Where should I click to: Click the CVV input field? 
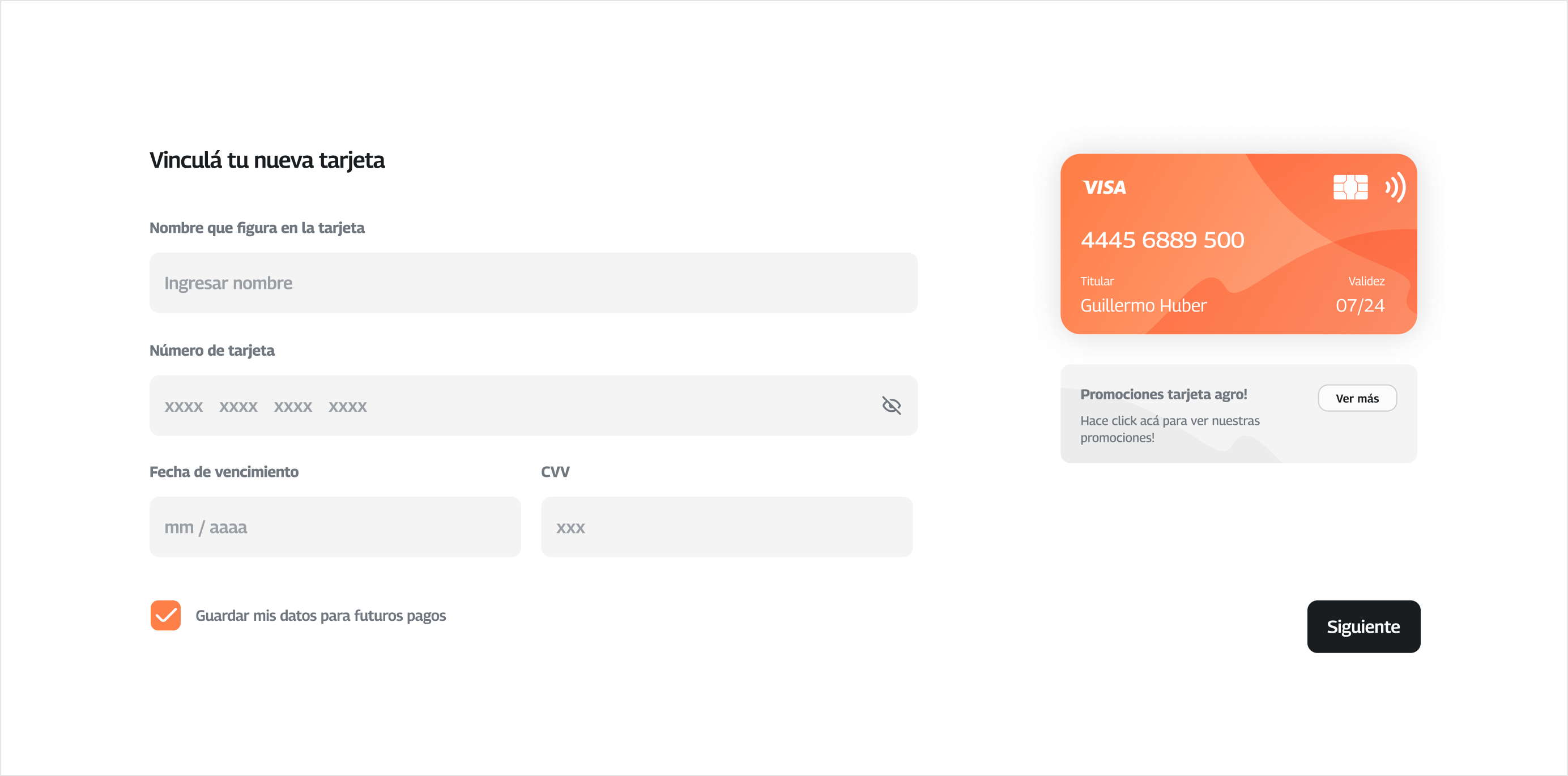726,527
